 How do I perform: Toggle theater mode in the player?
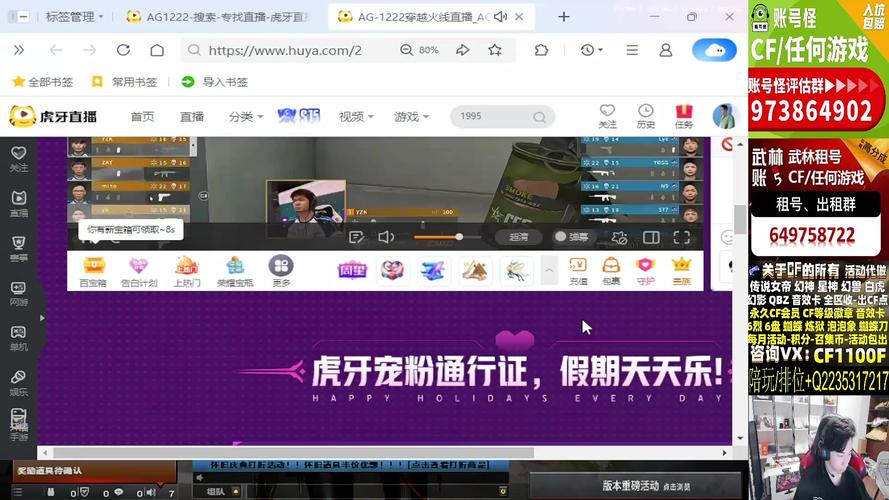point(651,237)
